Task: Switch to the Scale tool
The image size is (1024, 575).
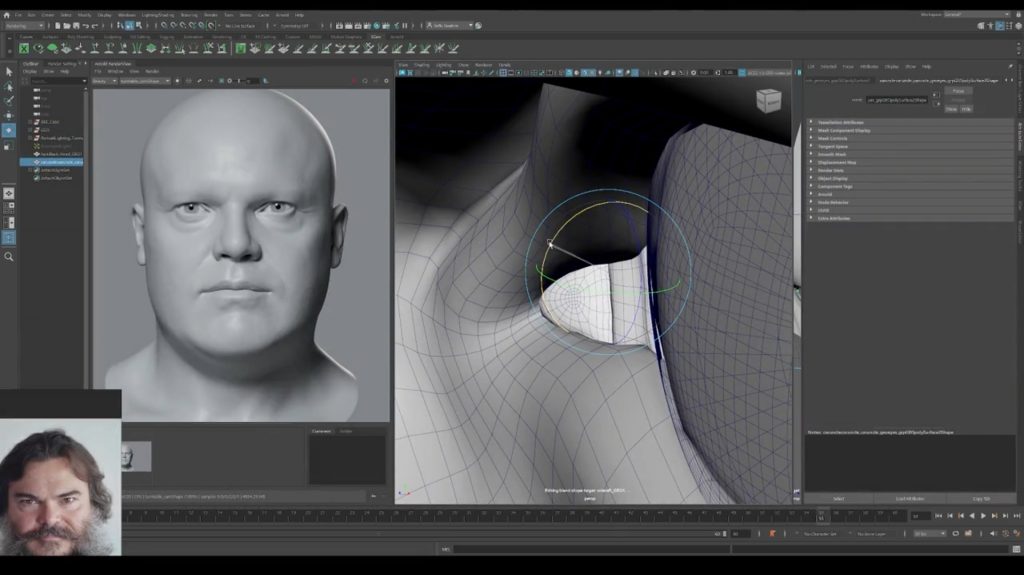Action: pos(8,146)
